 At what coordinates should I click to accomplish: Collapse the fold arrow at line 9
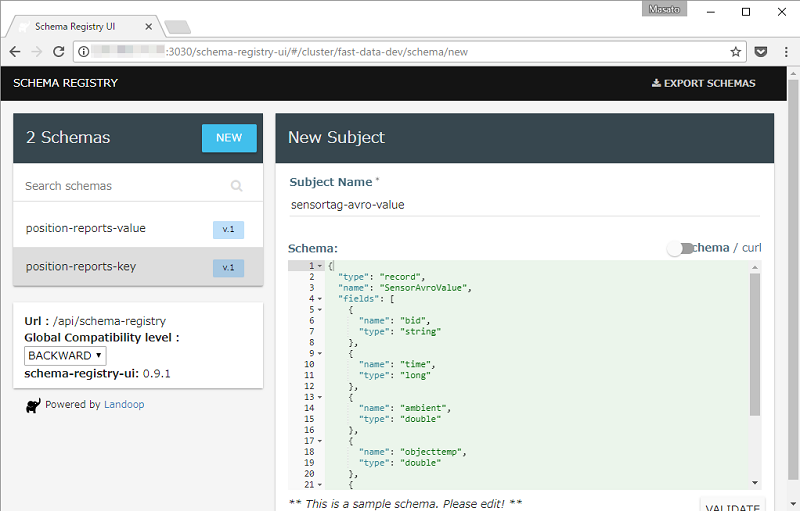tap(320, 353)
